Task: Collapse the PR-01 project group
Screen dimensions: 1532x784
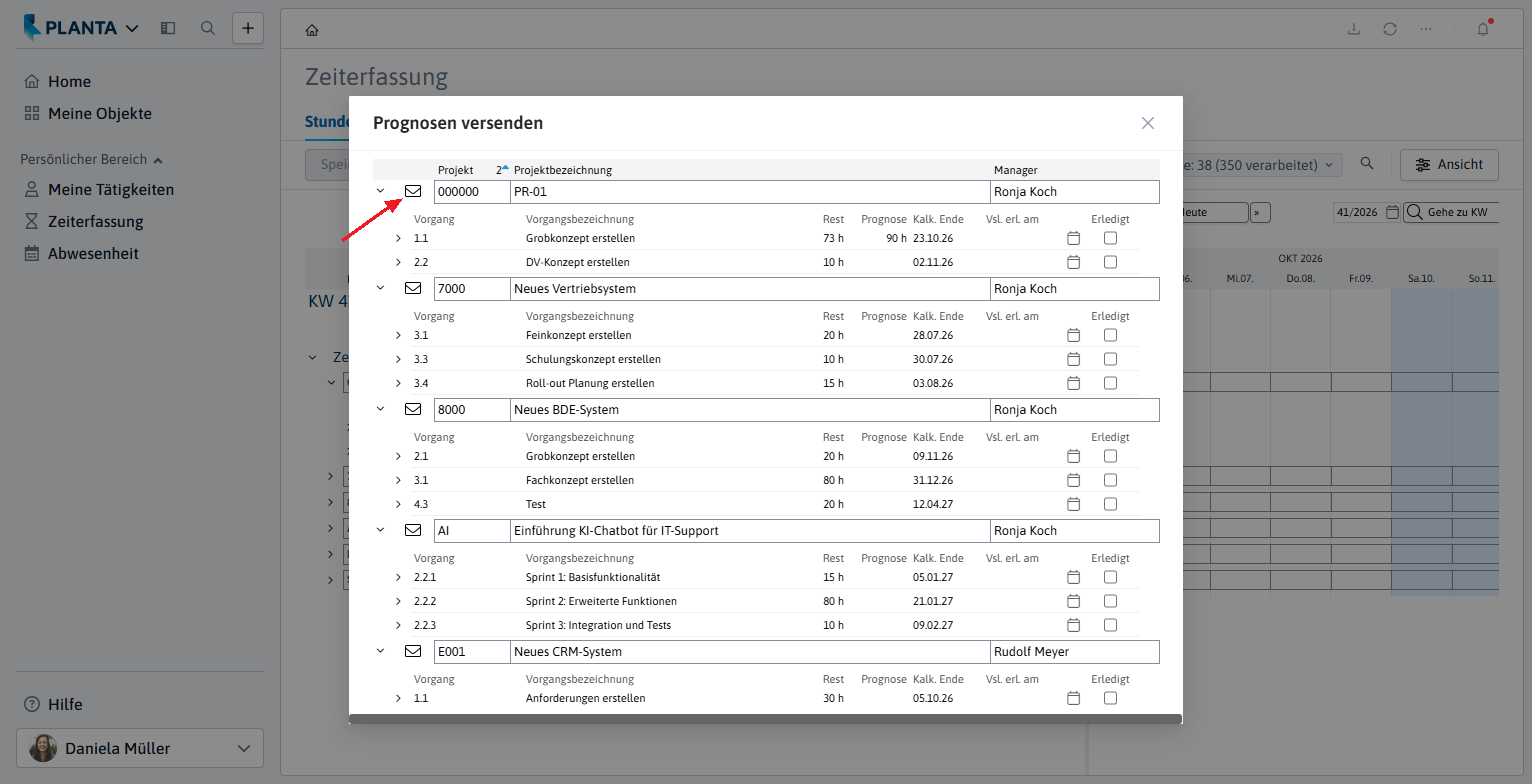Action: click(x=380, y=191)
